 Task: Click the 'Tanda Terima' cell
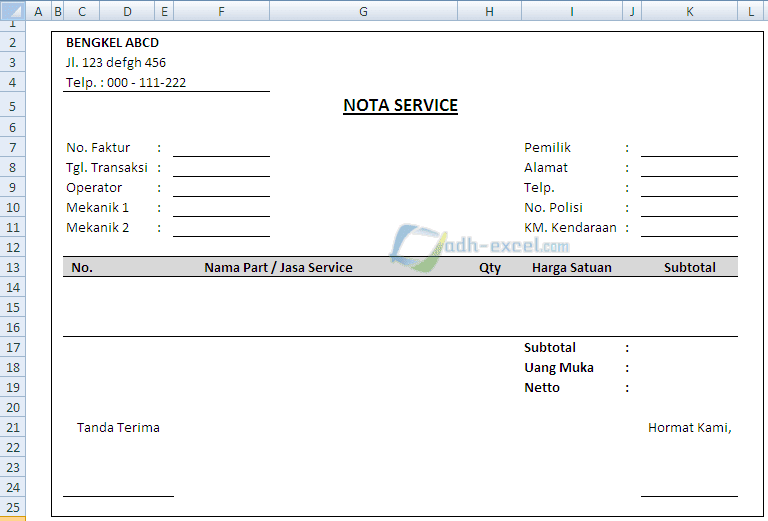pyautogui.click(x=118, y=427)
